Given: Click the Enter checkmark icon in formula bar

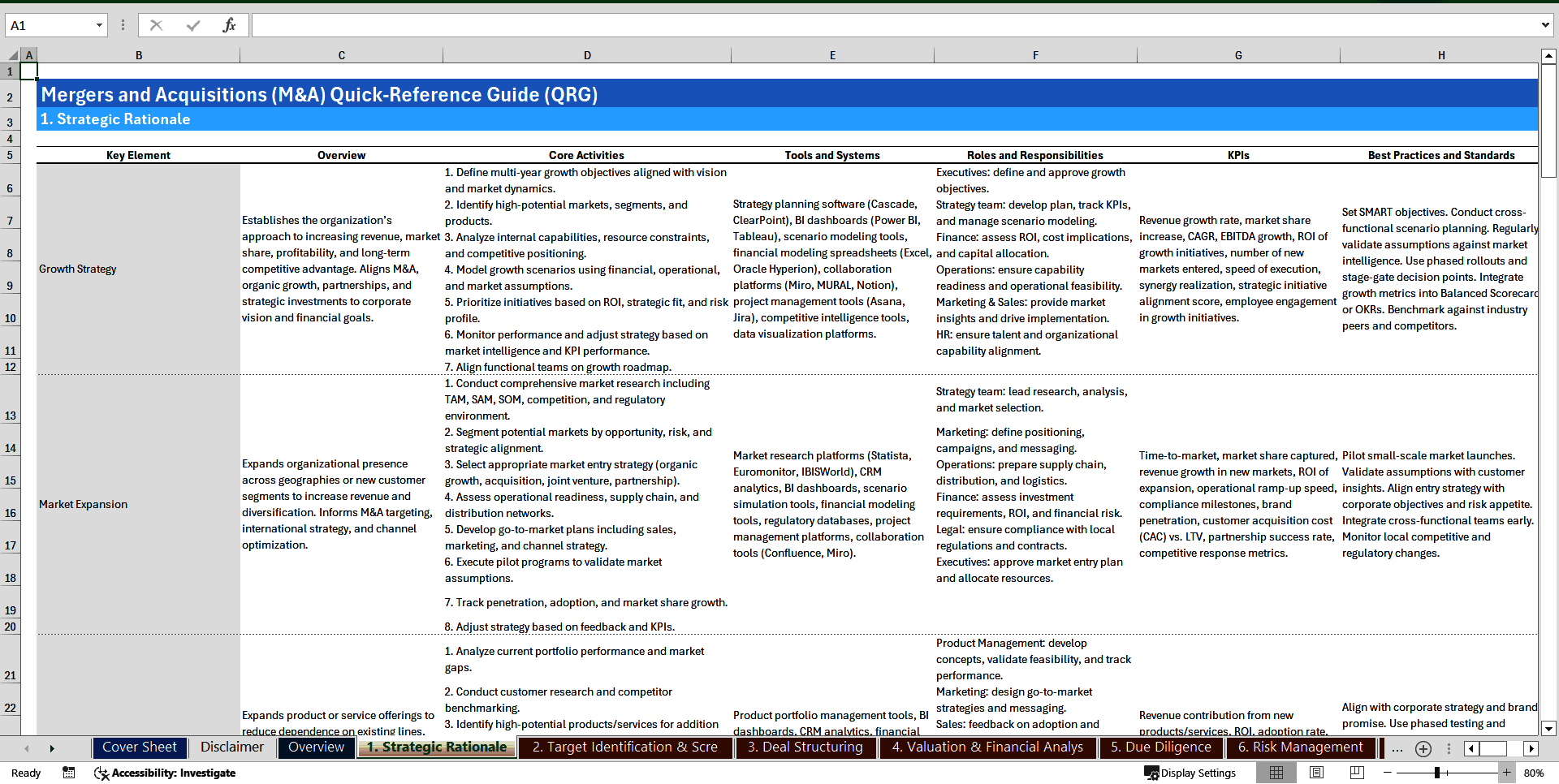Looking at the screenshot, I should (x=192, y=25).
